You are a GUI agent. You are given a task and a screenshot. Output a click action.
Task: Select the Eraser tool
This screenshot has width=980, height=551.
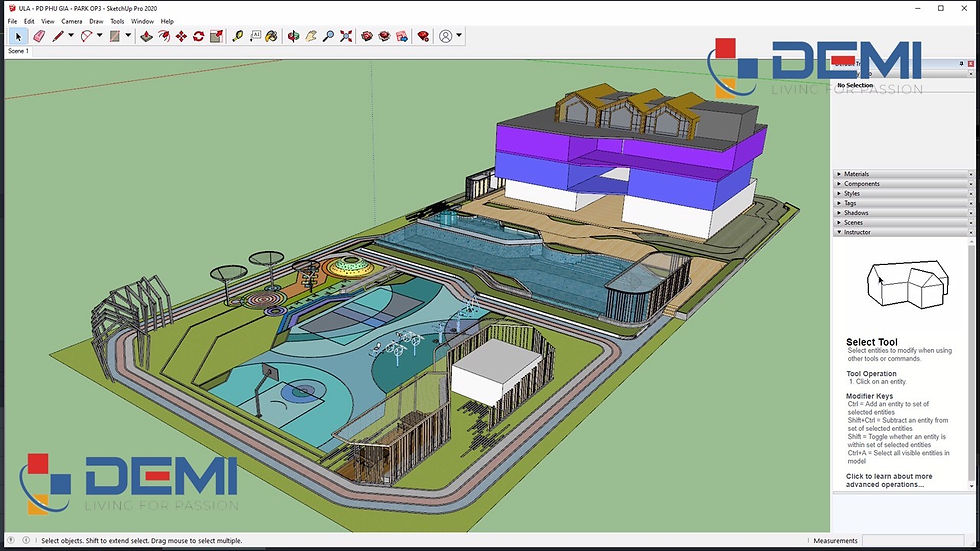[39, 36]
